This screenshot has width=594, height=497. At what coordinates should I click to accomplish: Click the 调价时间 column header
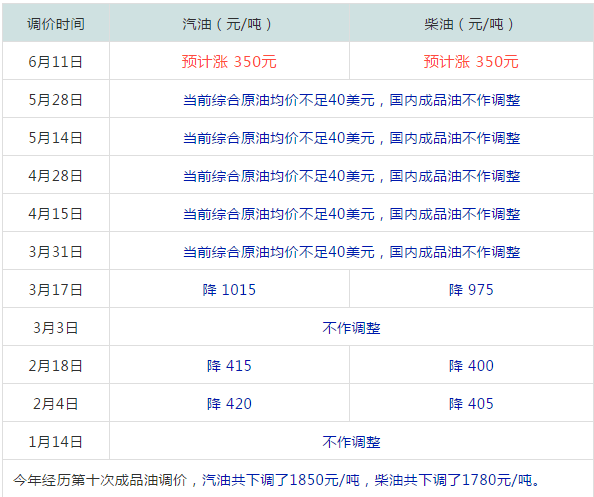pyautogui.click(x=56, y=24)
